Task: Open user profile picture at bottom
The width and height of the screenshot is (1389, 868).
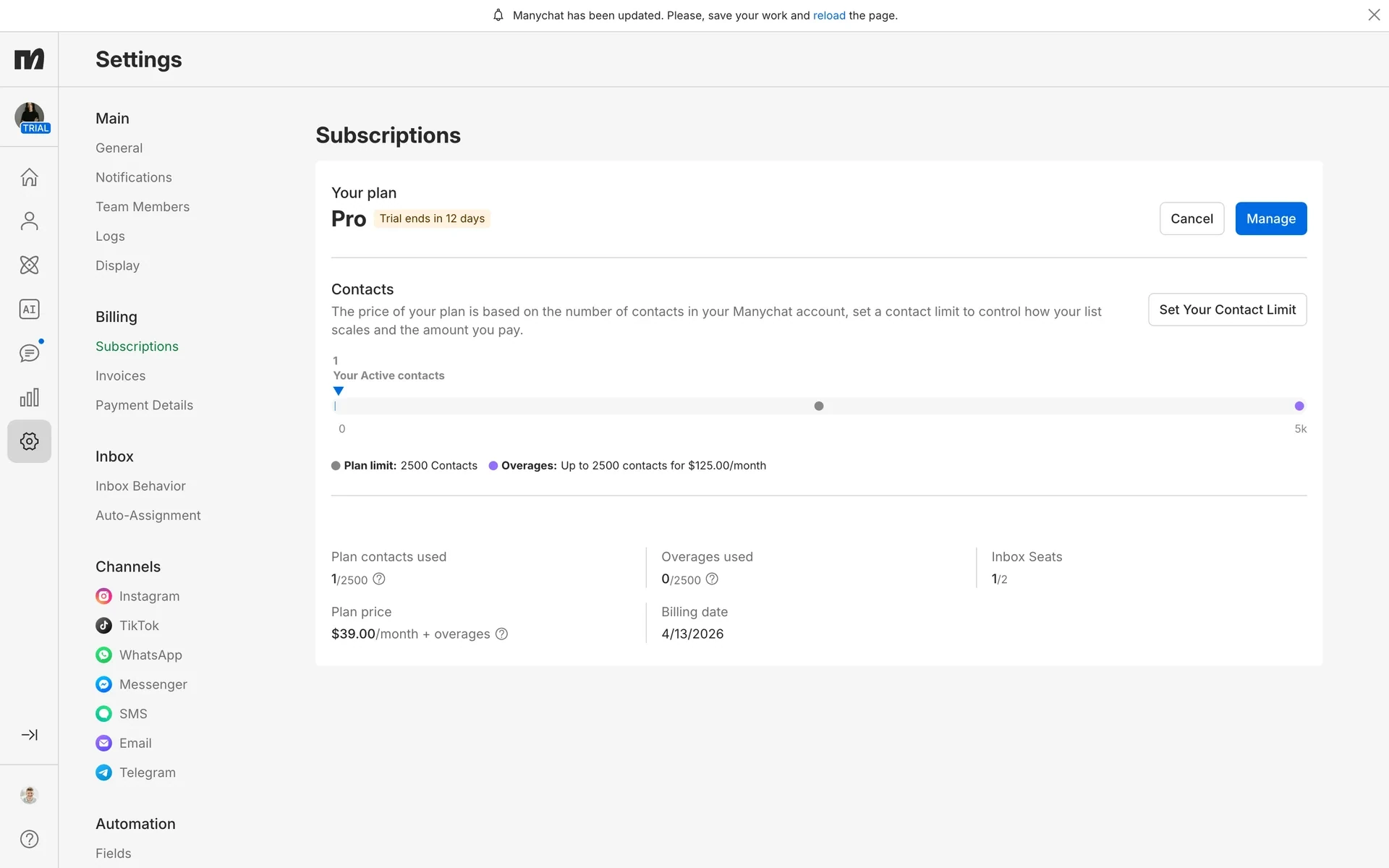Action: [29, 795]
